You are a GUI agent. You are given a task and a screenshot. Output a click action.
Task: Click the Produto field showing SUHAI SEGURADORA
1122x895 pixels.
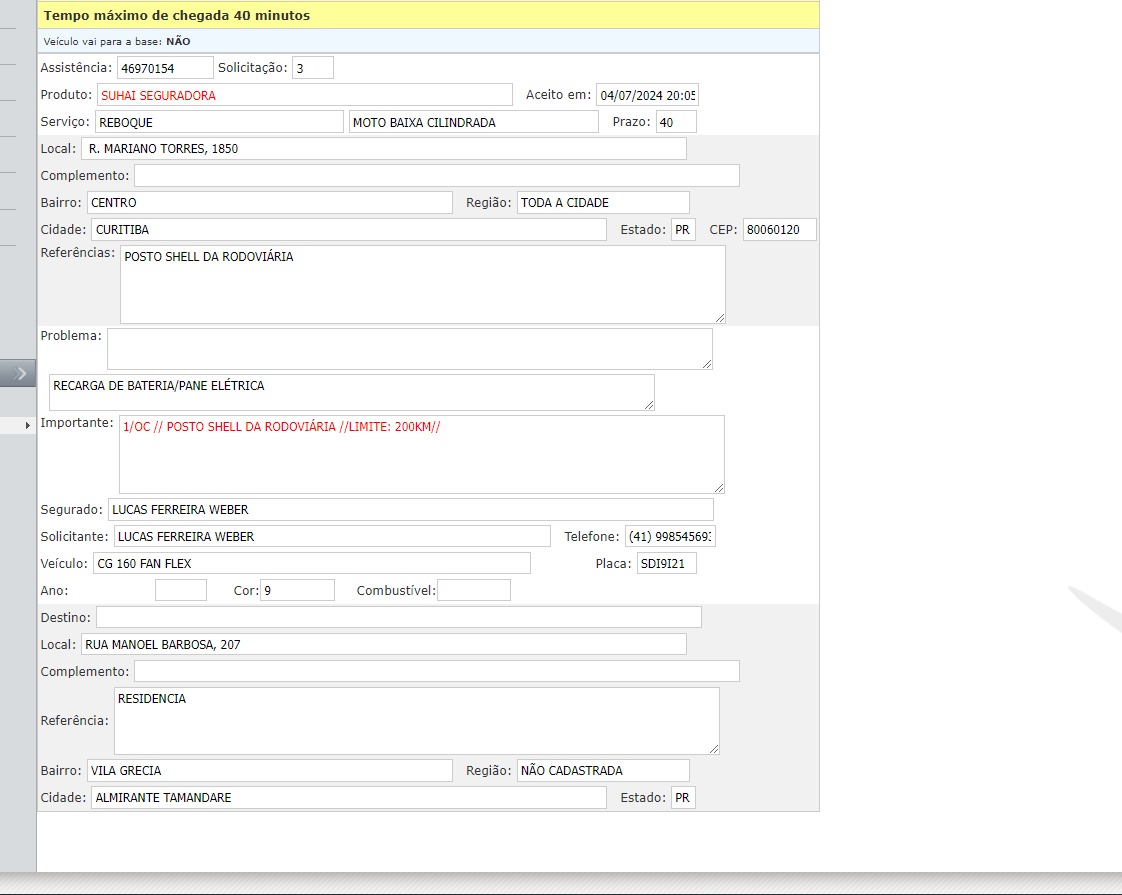pos(305,95)
